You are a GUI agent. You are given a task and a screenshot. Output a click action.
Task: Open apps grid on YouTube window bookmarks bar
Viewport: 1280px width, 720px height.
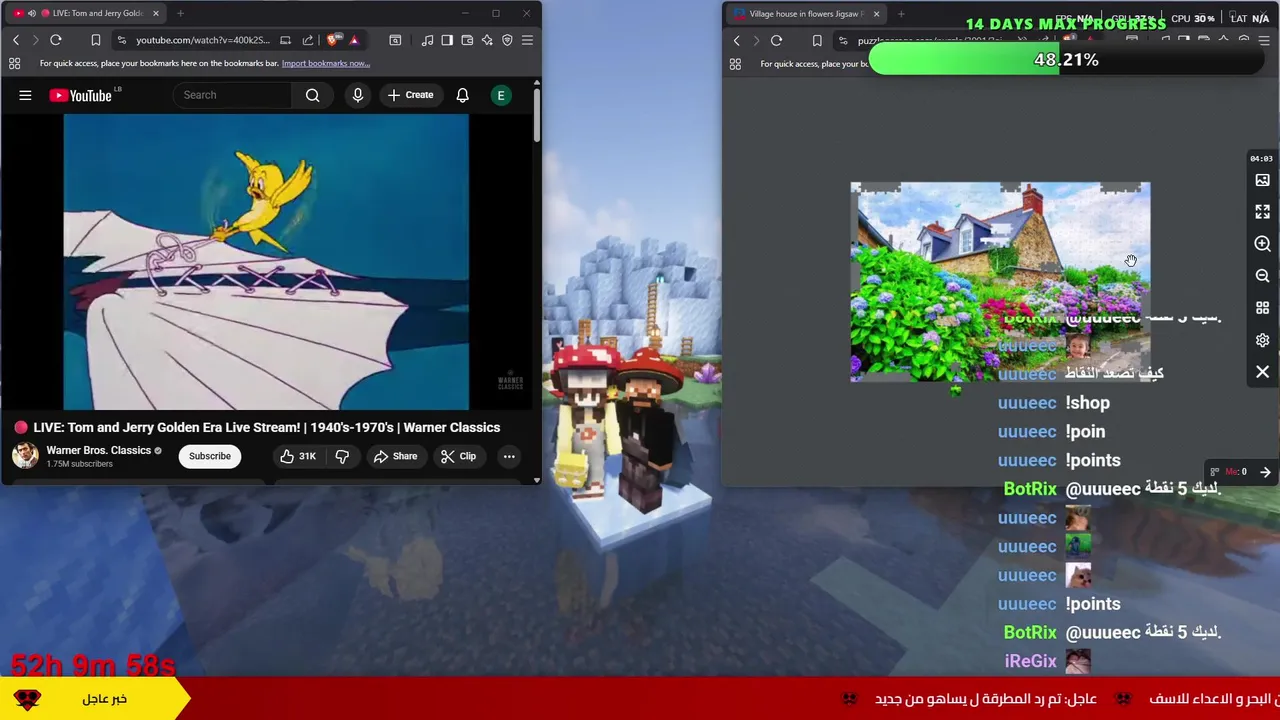point(15,63)
